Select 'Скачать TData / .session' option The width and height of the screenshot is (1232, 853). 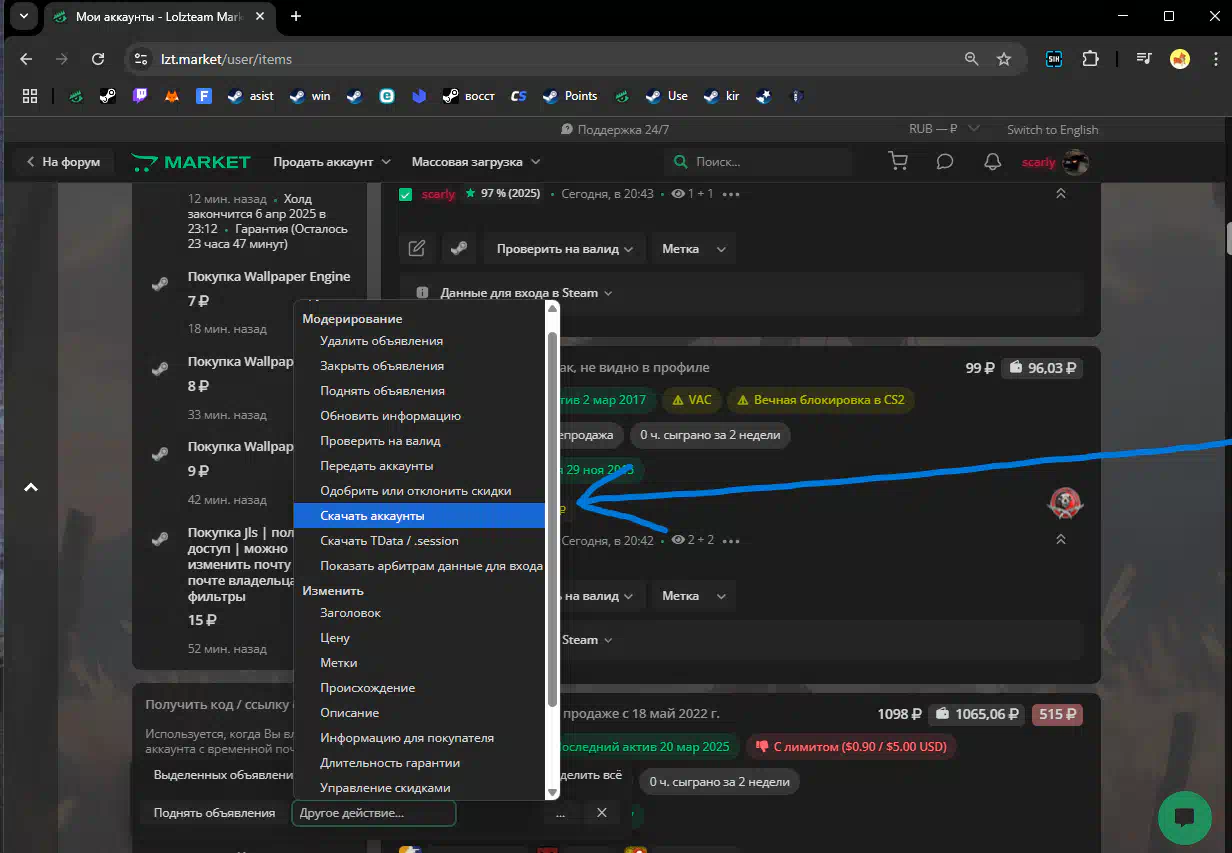[x=419, y=541]
